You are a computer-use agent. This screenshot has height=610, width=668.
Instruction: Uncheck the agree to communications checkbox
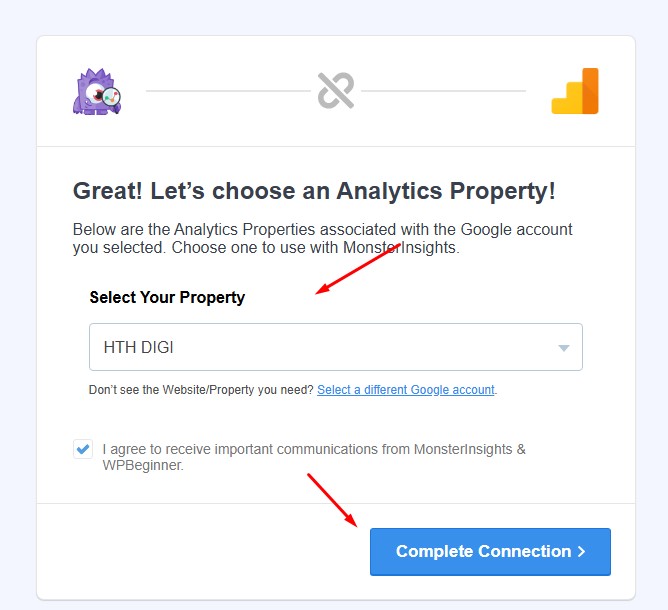pos(83,449)
